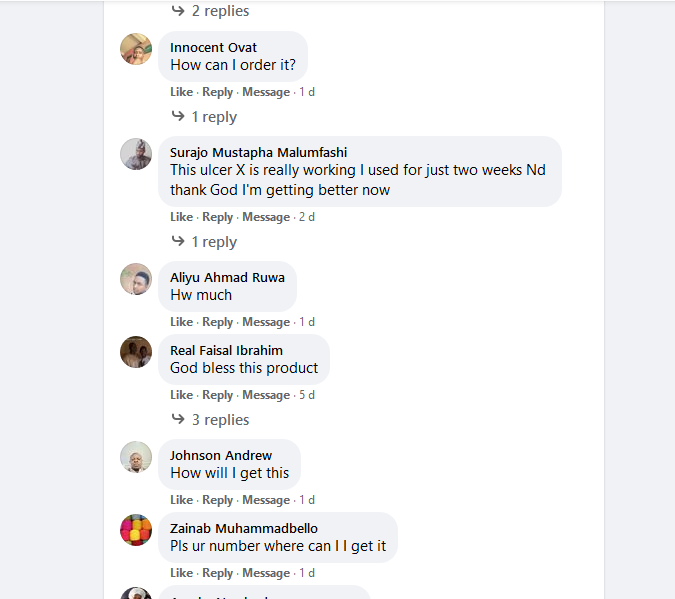
Task: Click Surajo Mustapha Malumfashi's avatar
Action: click(x=136, y=154)
